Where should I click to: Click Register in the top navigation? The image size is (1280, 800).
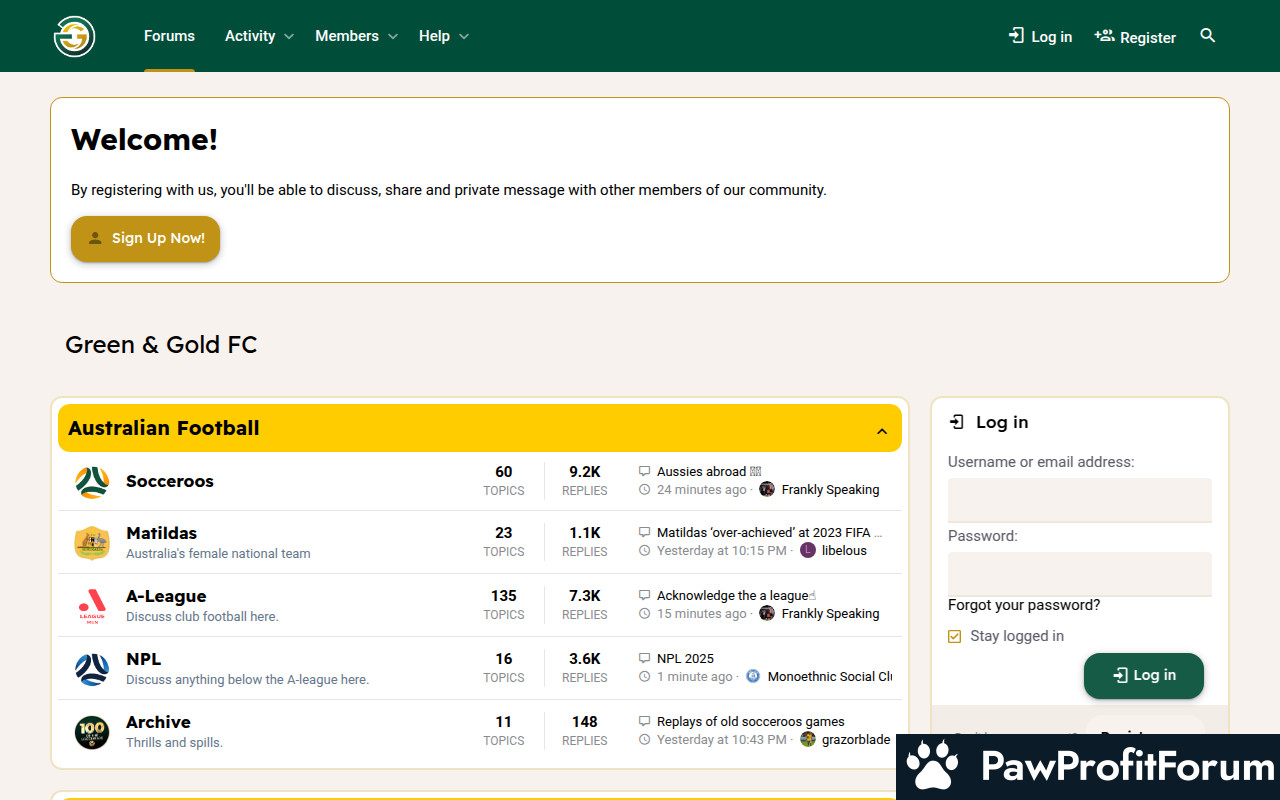(1135, 37)
